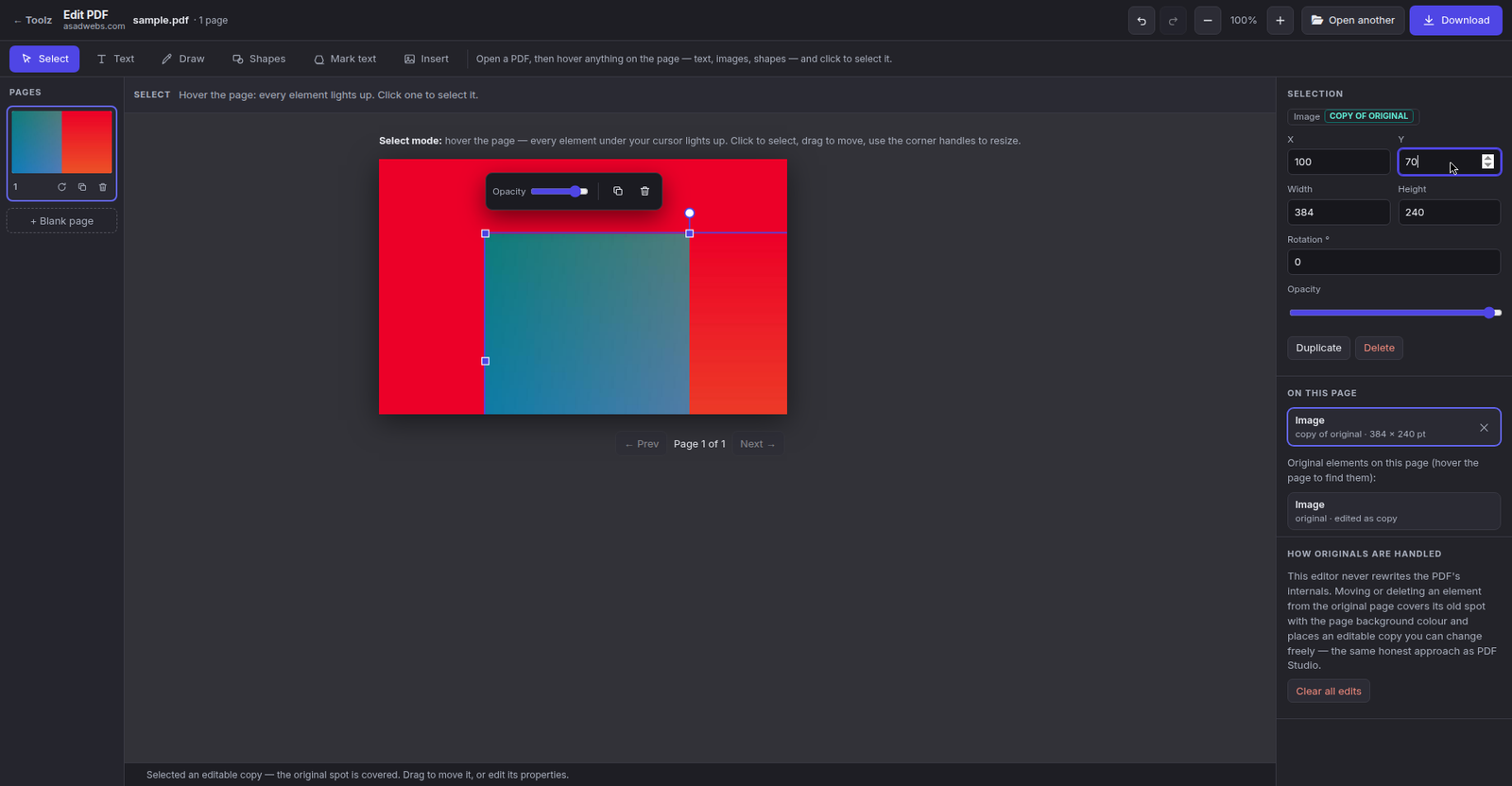
Task: Click top-left resize handle of selected image
Action: coord(486,233)
